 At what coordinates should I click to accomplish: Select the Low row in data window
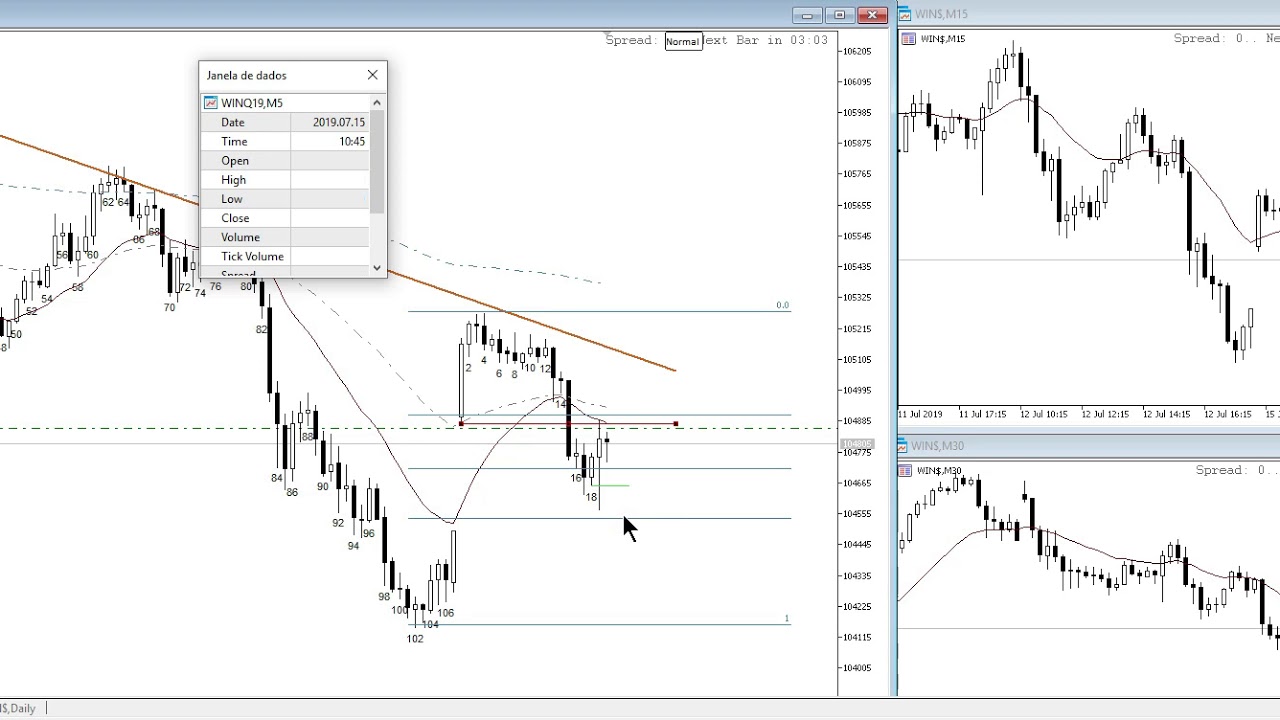point(285,198)
